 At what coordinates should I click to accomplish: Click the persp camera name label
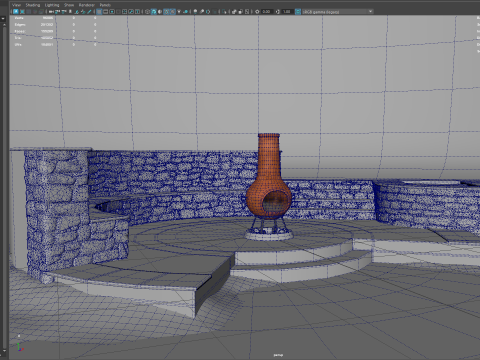coord(278,355)
